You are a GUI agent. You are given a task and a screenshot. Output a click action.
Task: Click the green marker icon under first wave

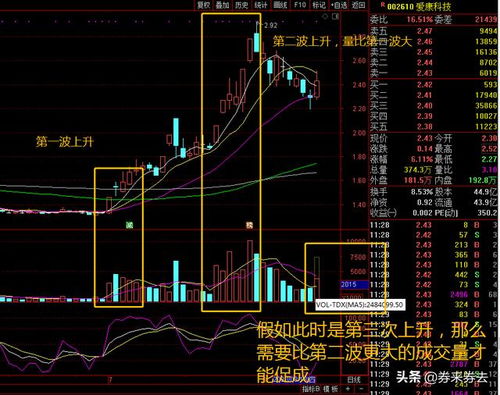[x=129, y=225]
